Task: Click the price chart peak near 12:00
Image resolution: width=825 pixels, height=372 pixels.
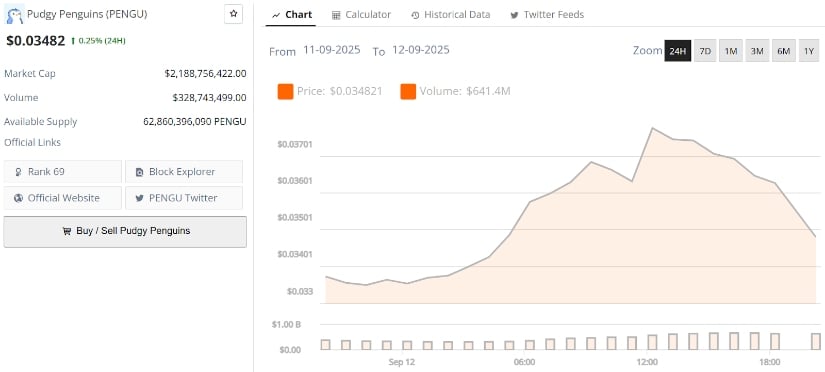Action: (653, 128)
